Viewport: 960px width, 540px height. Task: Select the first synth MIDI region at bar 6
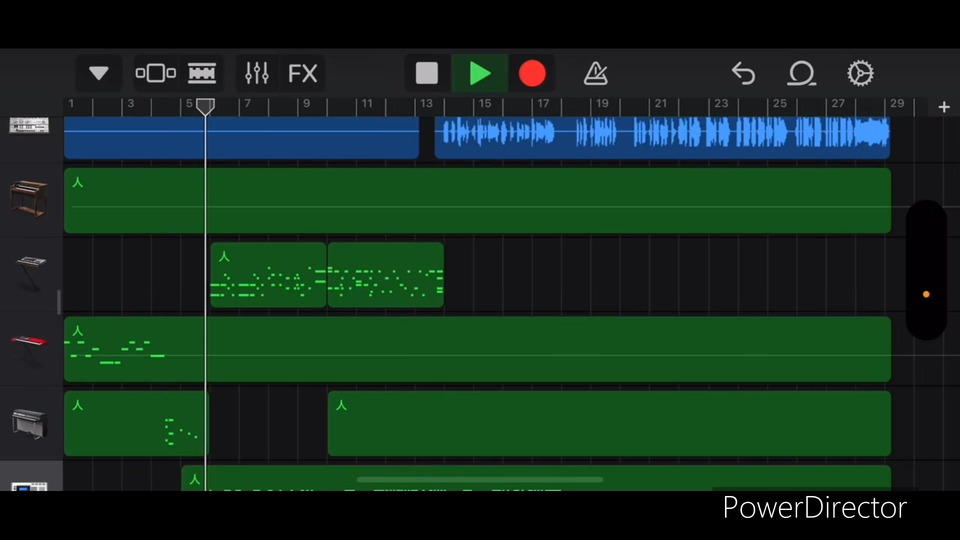[268, 275]
